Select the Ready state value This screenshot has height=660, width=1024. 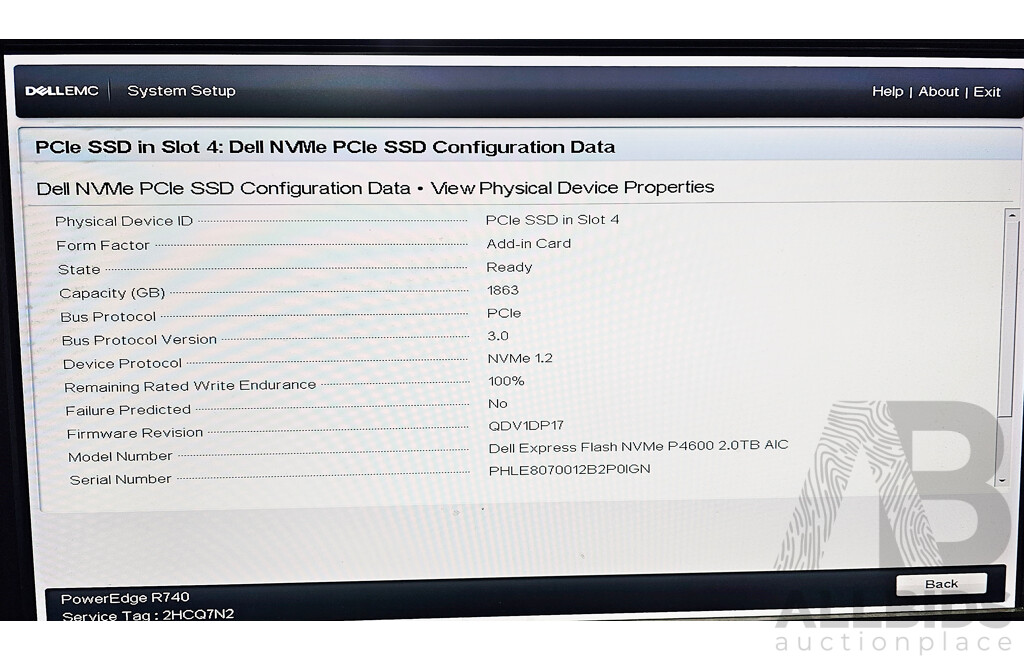[x=509, y=267]
